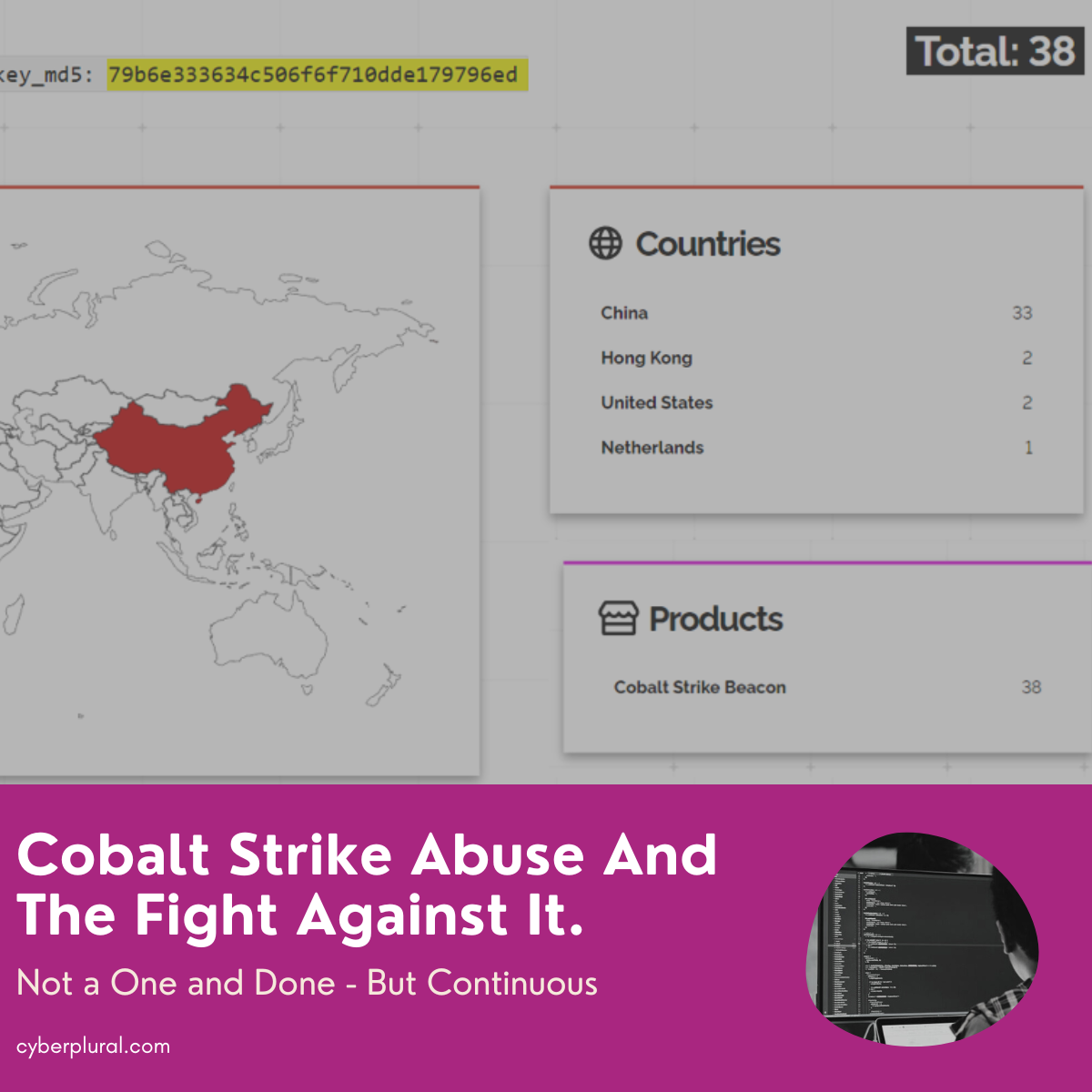The width and height of the screenshot is (1092, 1092).
Task: Select the United States country row
Action: coord(816,402)
